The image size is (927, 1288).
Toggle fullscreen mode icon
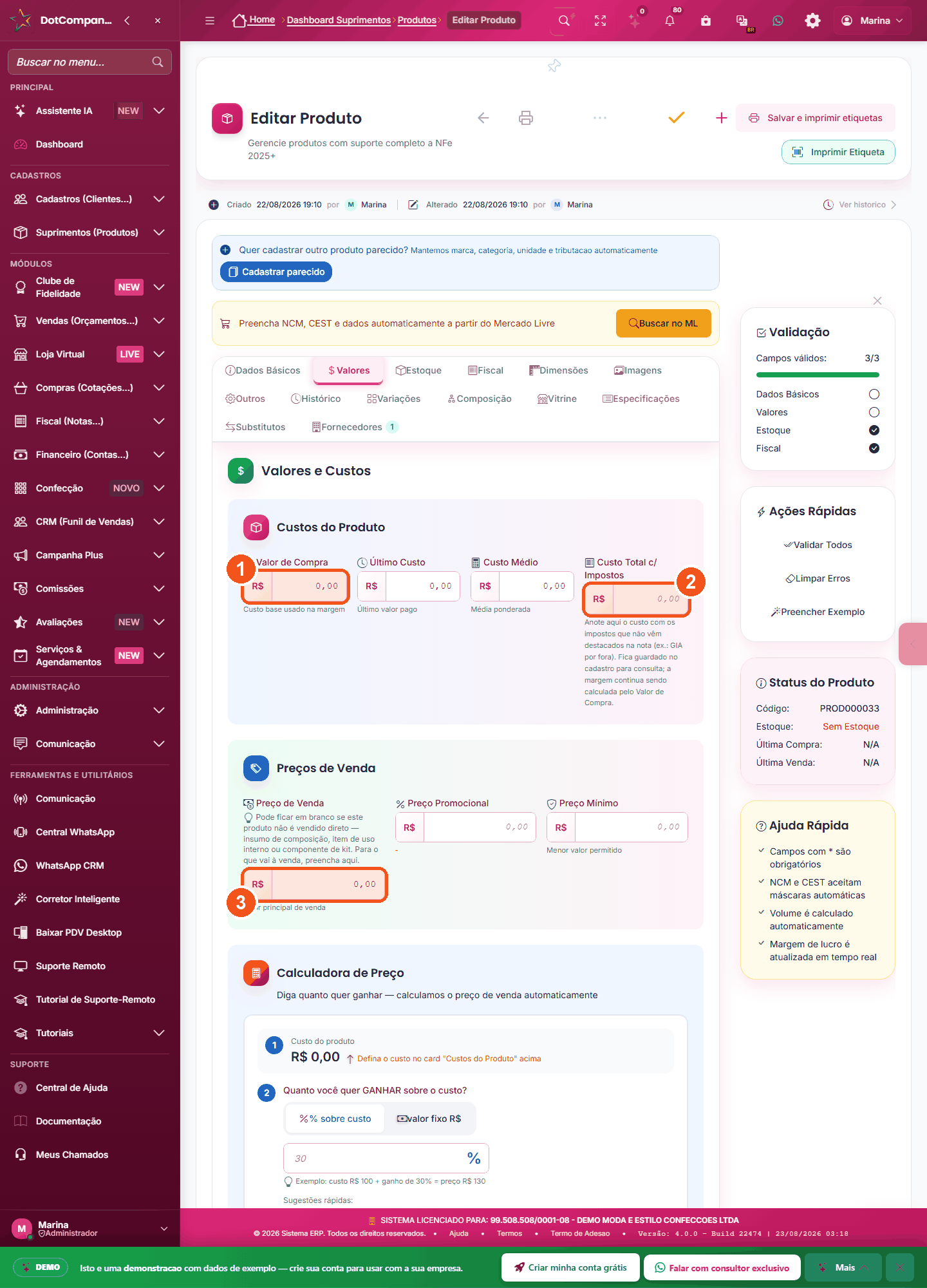tap(600, 21)
